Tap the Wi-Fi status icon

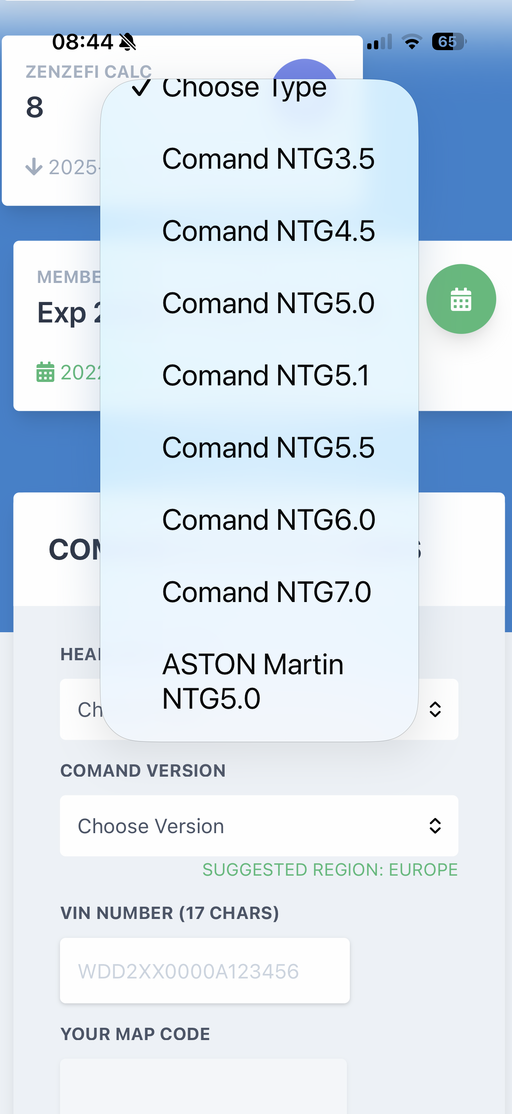(412, 42)
